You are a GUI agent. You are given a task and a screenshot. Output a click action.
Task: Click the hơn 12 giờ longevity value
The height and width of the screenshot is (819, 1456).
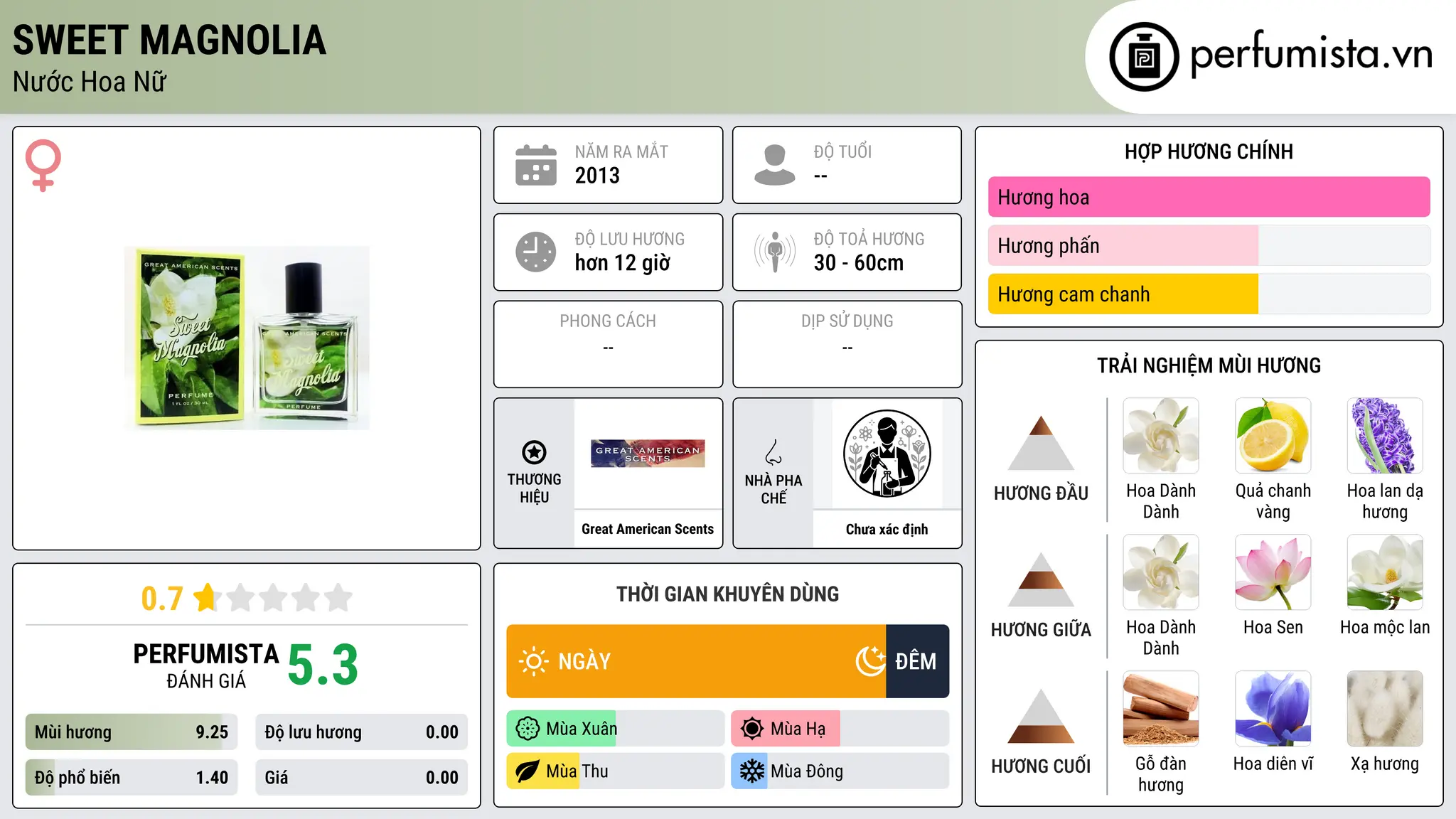coord(623,263)
